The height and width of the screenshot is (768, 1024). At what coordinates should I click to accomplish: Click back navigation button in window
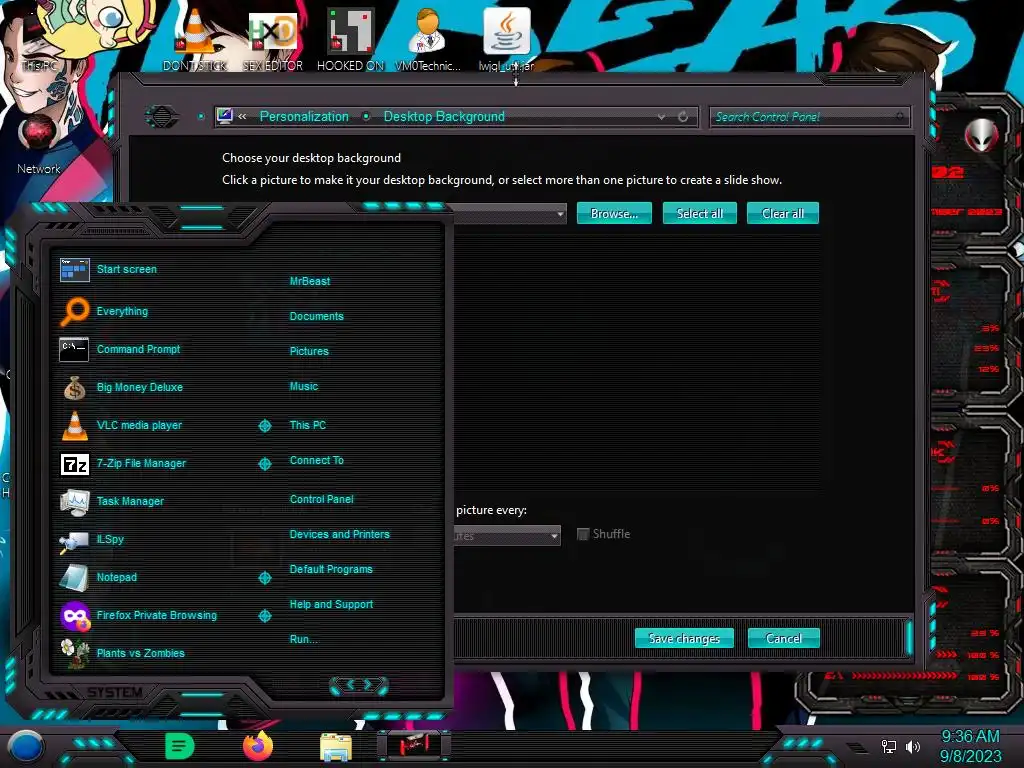pyautogui.click(x=162, y=116)
